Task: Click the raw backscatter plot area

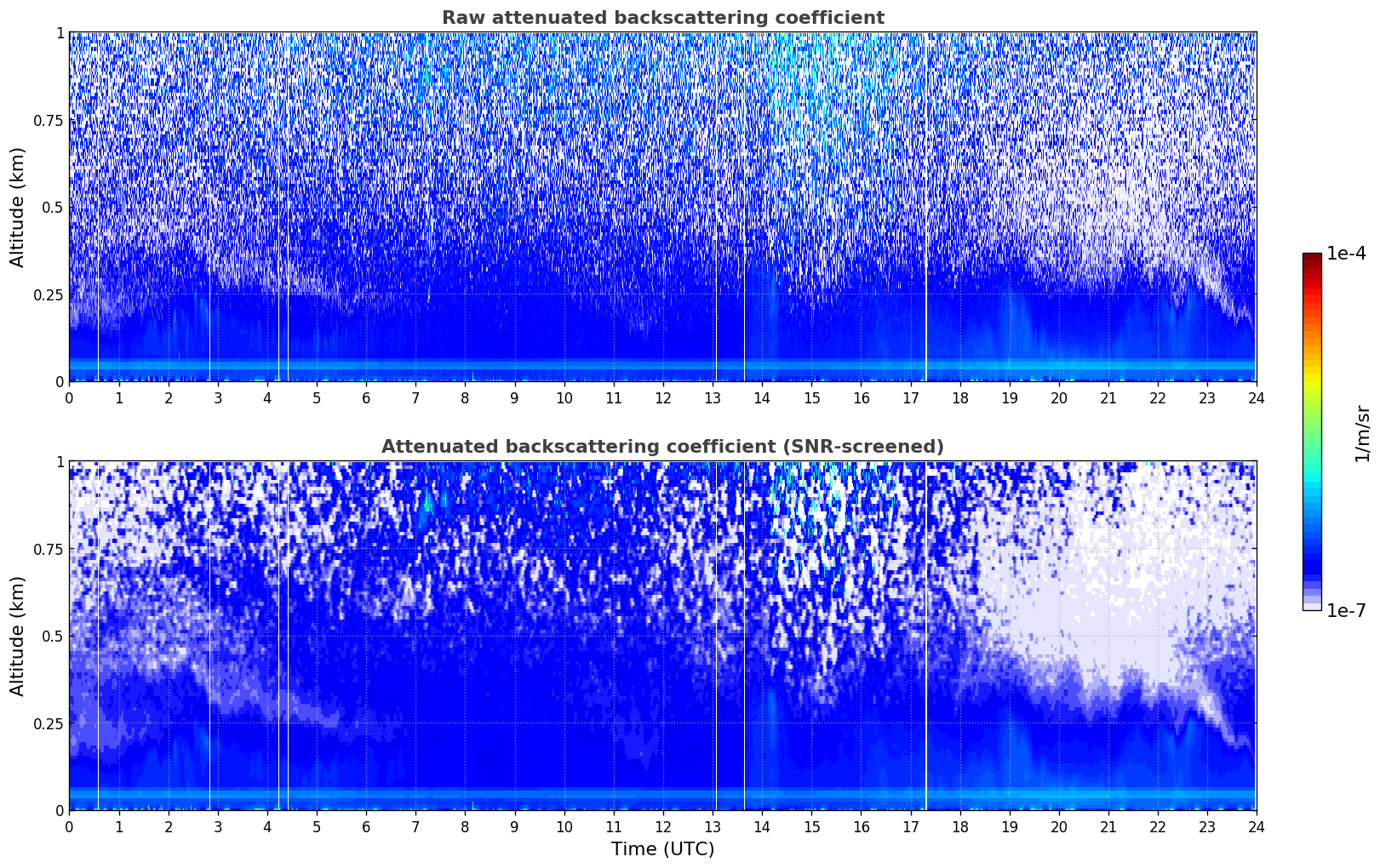Action: tap(662, 207)
